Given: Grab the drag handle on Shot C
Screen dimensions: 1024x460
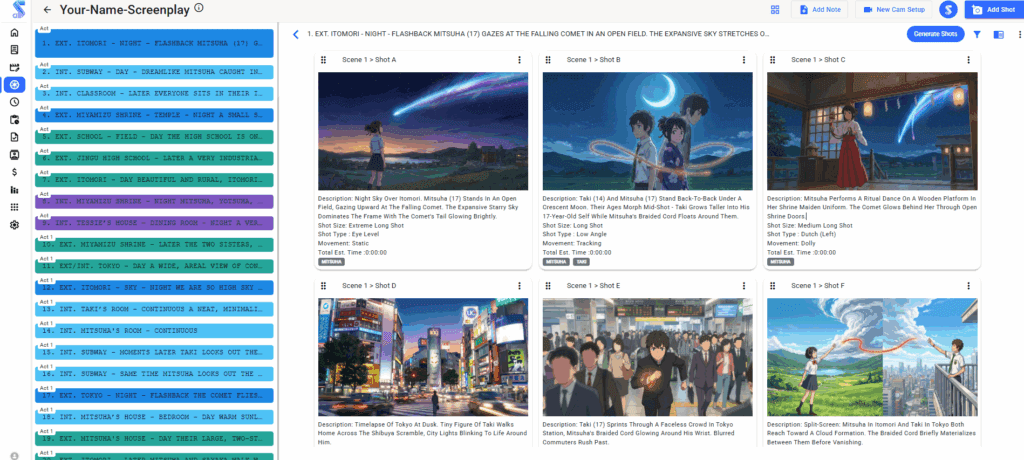Looking at the screenshot, I should [773, 60].
